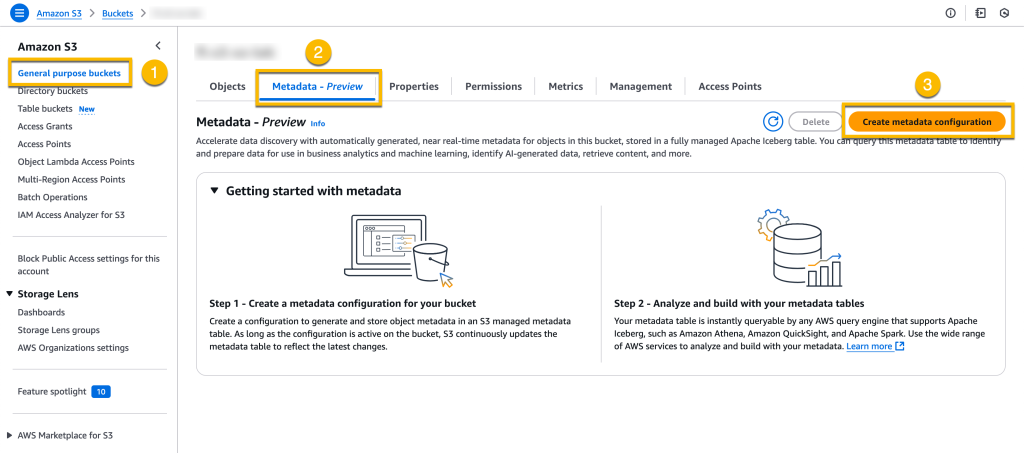This screenshot has height=453, width=1024.
Task: Open Storage Lens Dashboards
Action: point(41,312)
